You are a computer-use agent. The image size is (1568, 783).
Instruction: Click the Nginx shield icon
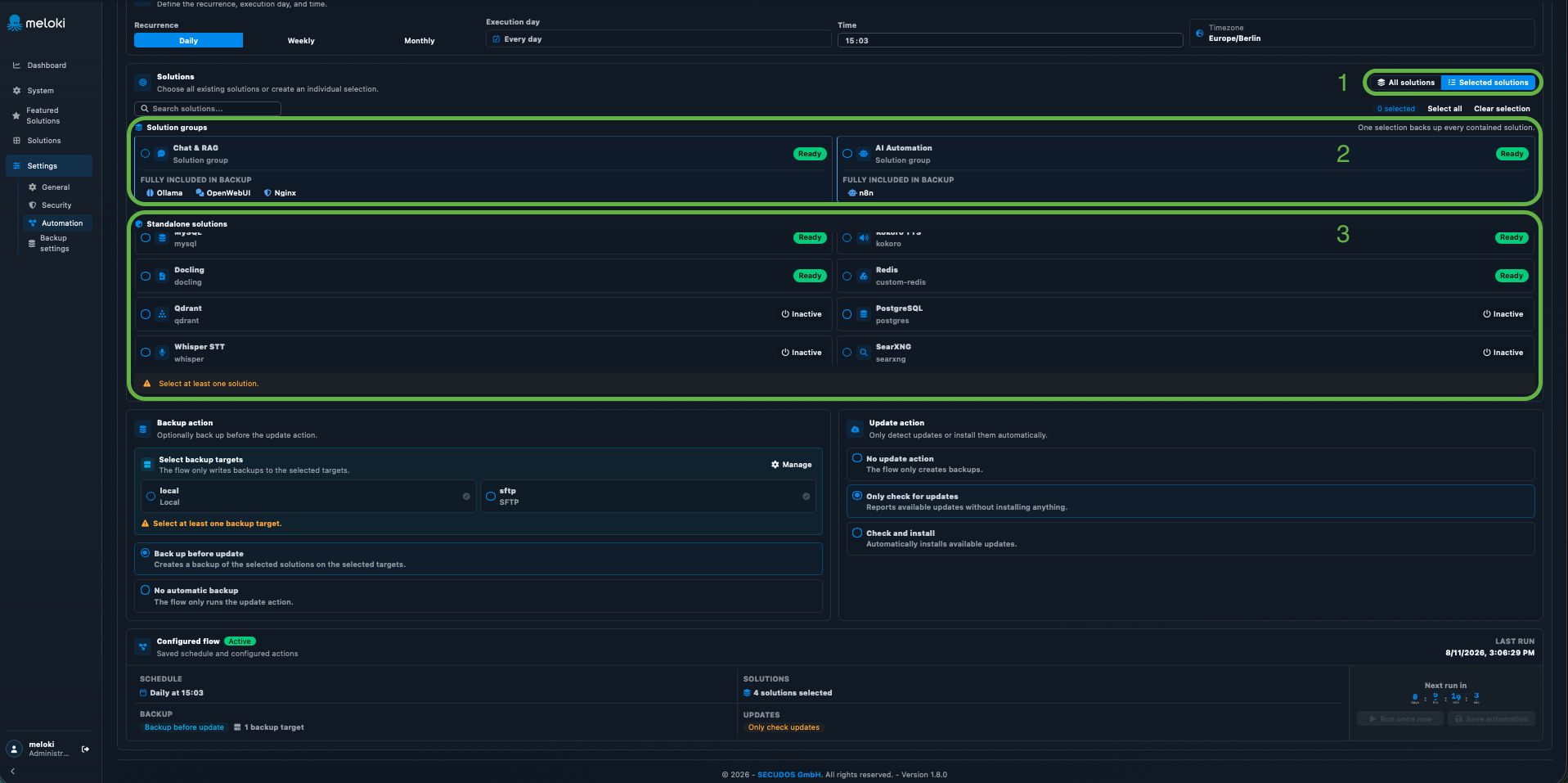point(267,193)
